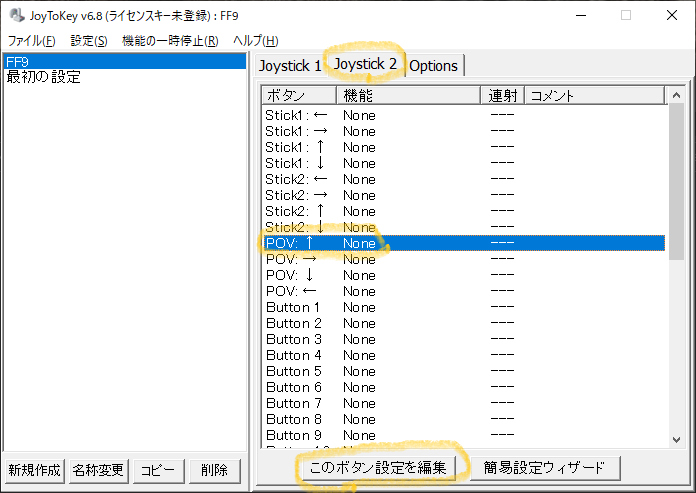This screenshot has height=493, width=696.
Task: Sort by the 機能 column header
Action: click(x=409, y=95)
